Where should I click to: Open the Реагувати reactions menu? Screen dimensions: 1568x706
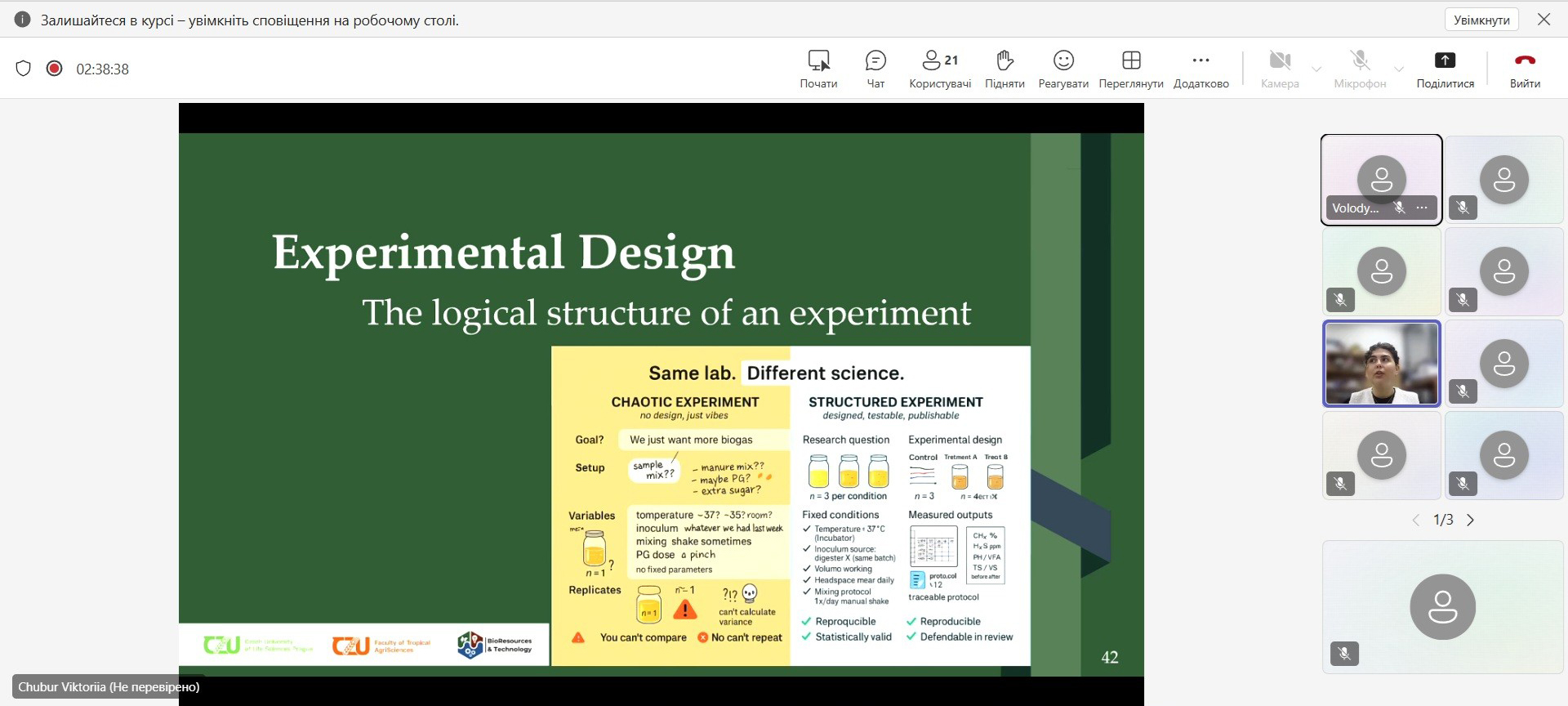pos(1063,69)
